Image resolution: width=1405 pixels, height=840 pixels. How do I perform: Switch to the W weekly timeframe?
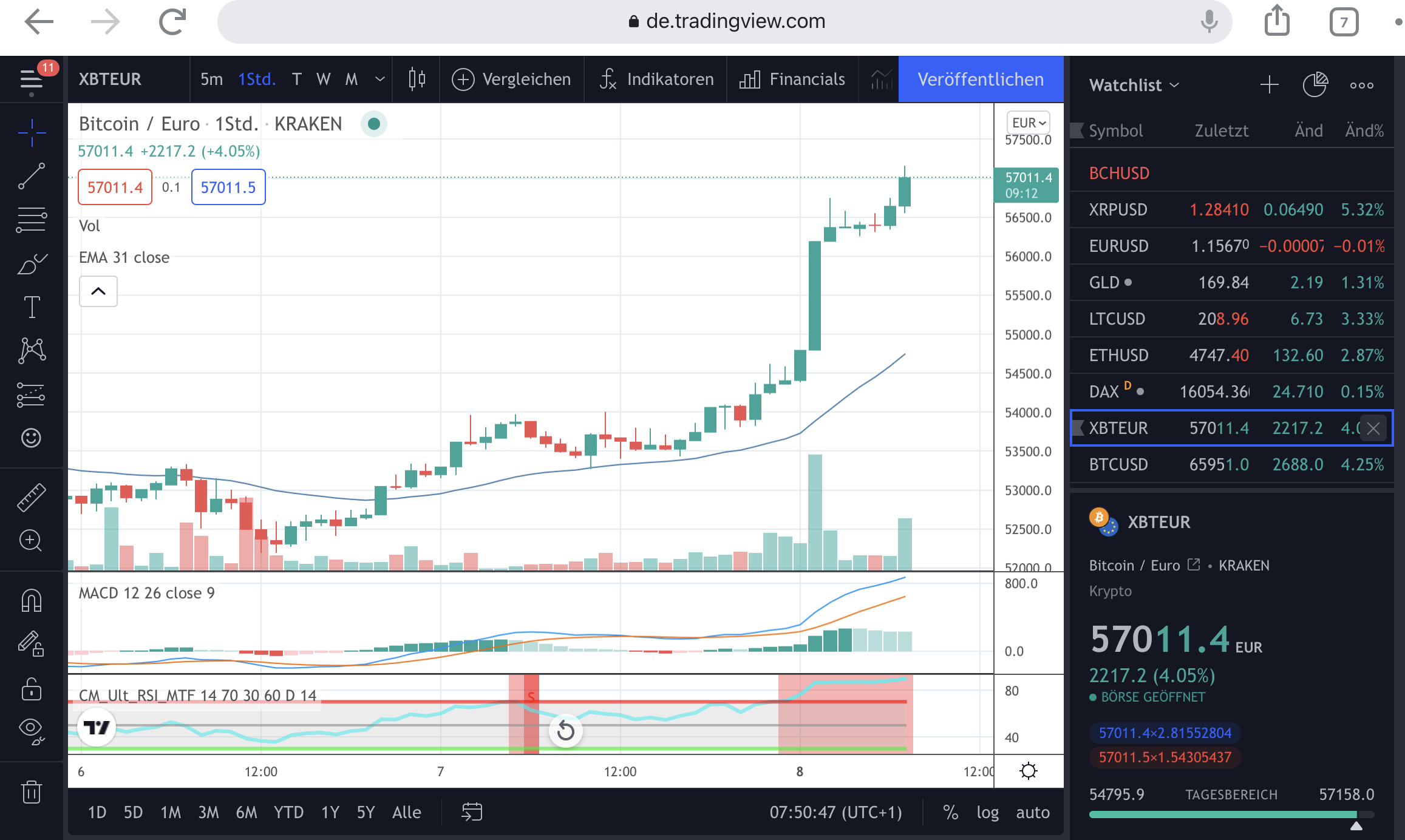click(x=324, y=79)
